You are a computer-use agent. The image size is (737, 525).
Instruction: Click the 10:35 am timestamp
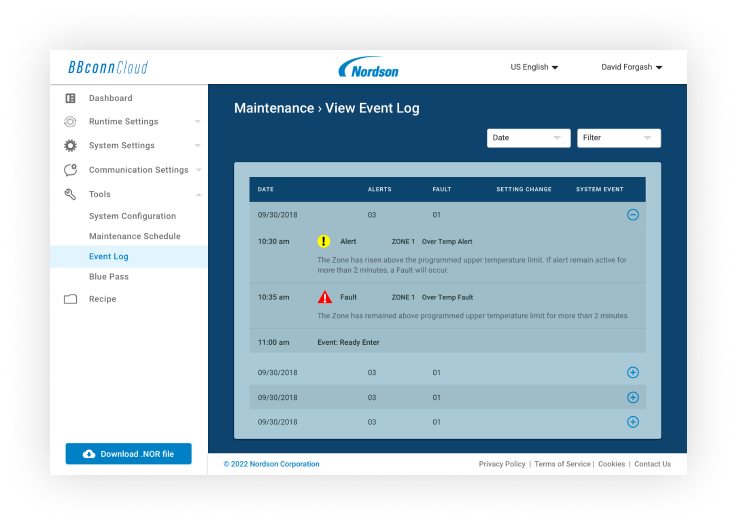coord(274,298)
